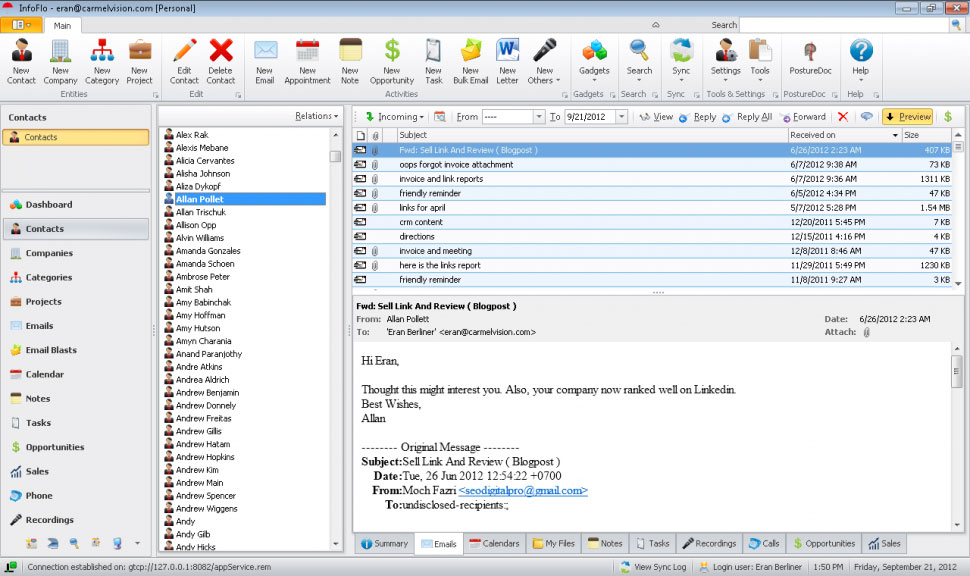Create a New Appointment
970x576 pixels.
coord(307,61)
